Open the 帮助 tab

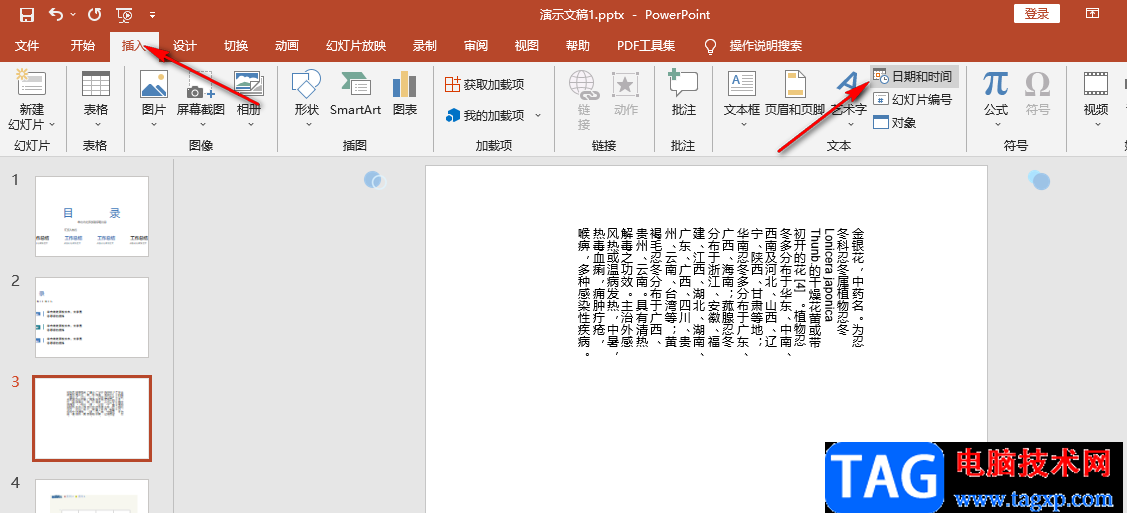click(578, 46)
